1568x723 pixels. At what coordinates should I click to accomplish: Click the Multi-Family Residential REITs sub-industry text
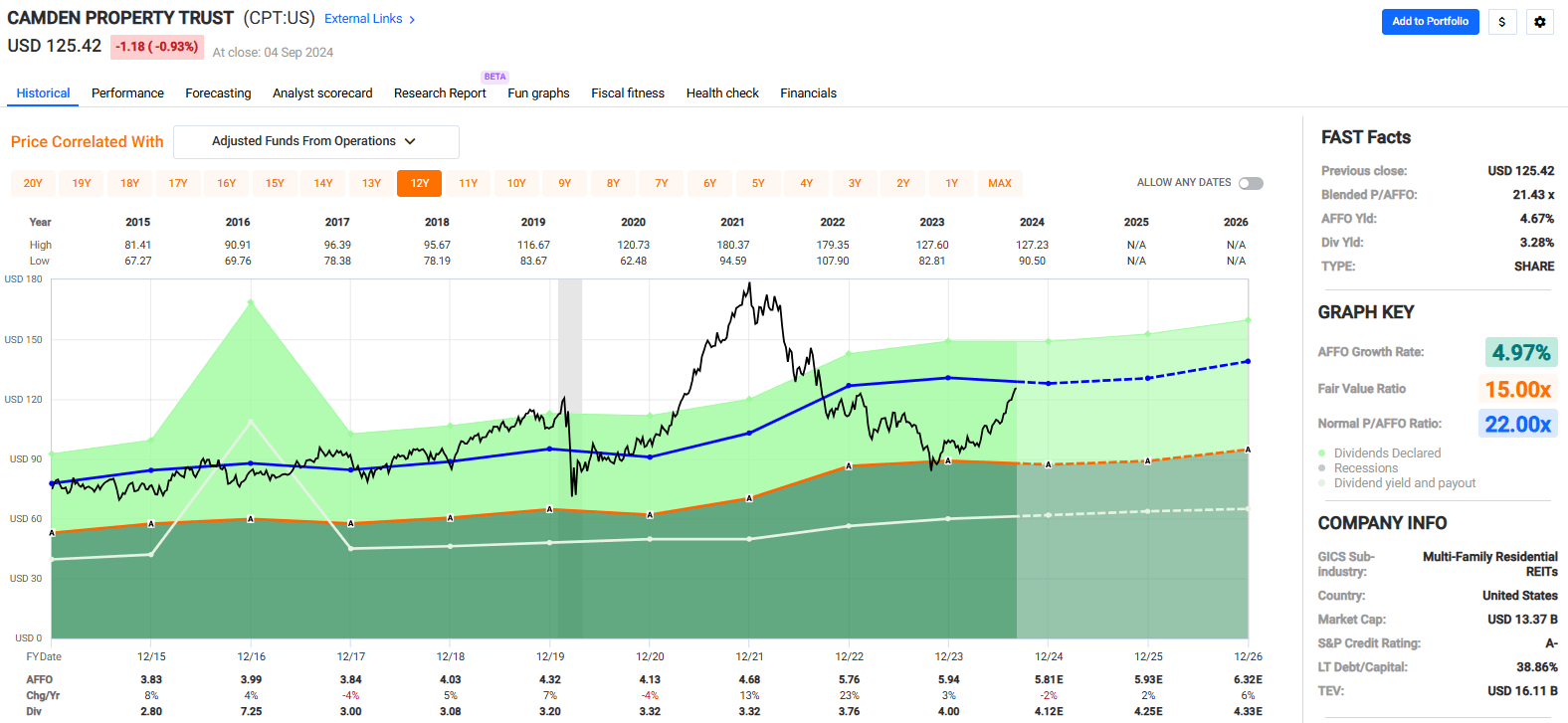click(x=1490, y=564)
